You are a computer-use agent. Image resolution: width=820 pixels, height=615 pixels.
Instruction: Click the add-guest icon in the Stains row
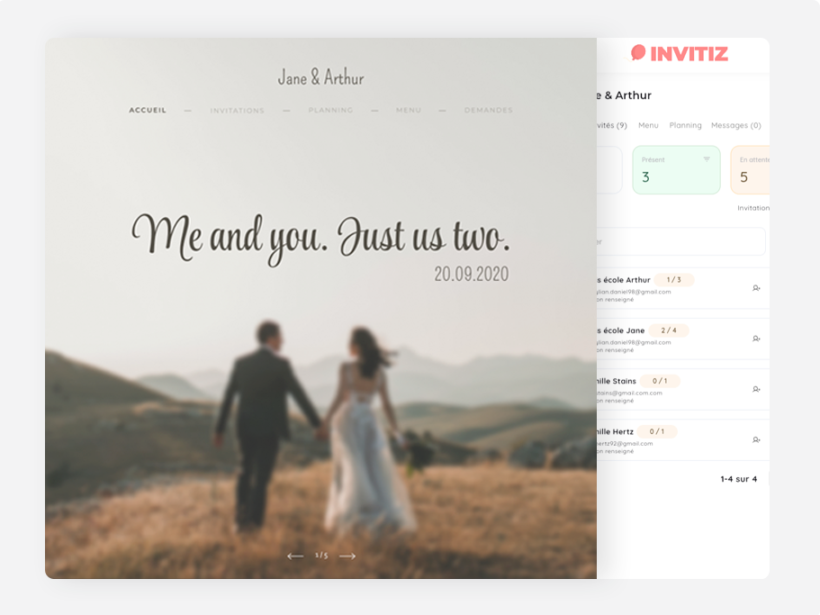coord(756,389)
